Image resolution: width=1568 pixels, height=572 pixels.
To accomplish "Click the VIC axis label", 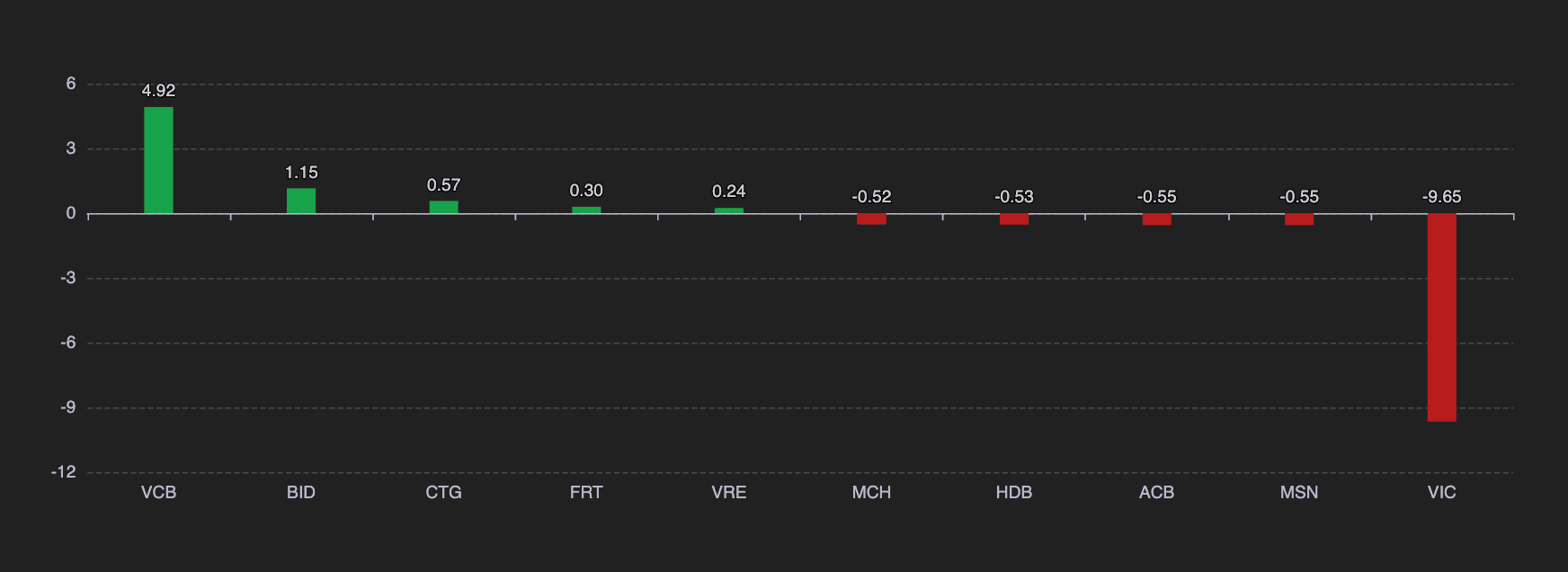I will (1441, 493).
